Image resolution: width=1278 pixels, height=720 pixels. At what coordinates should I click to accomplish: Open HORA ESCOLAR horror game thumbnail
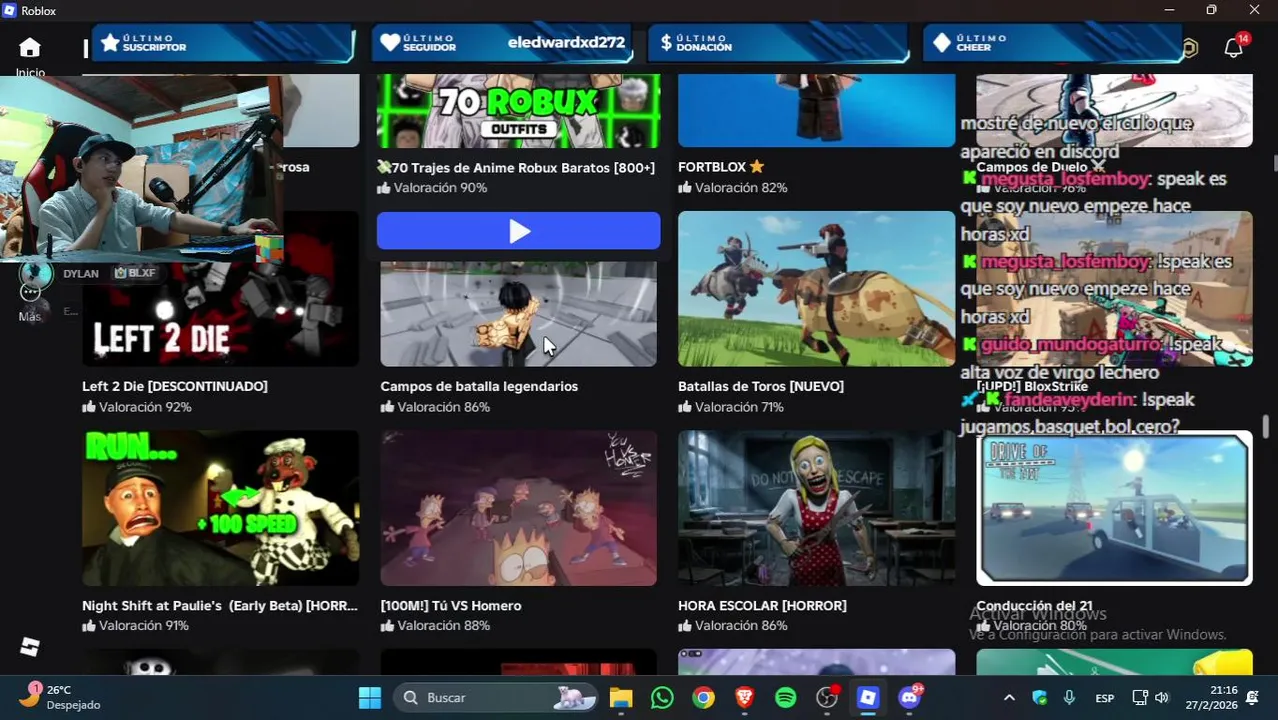pyautogui.click(x=816, y=508)
